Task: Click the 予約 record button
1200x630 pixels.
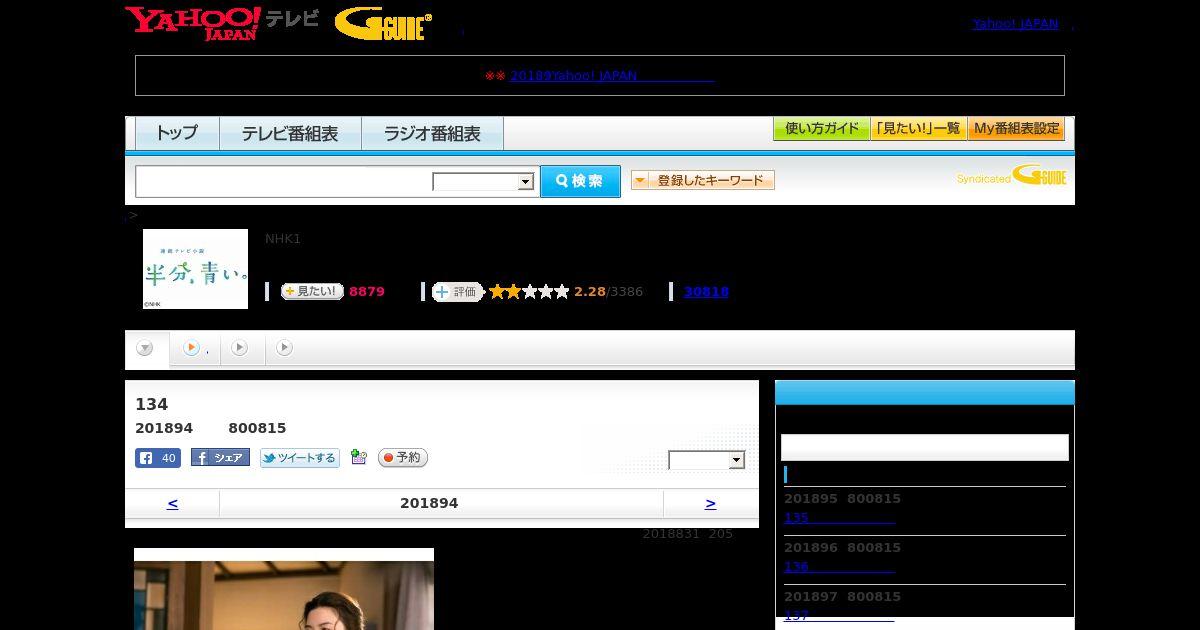Action: click(x=402, y=457)
